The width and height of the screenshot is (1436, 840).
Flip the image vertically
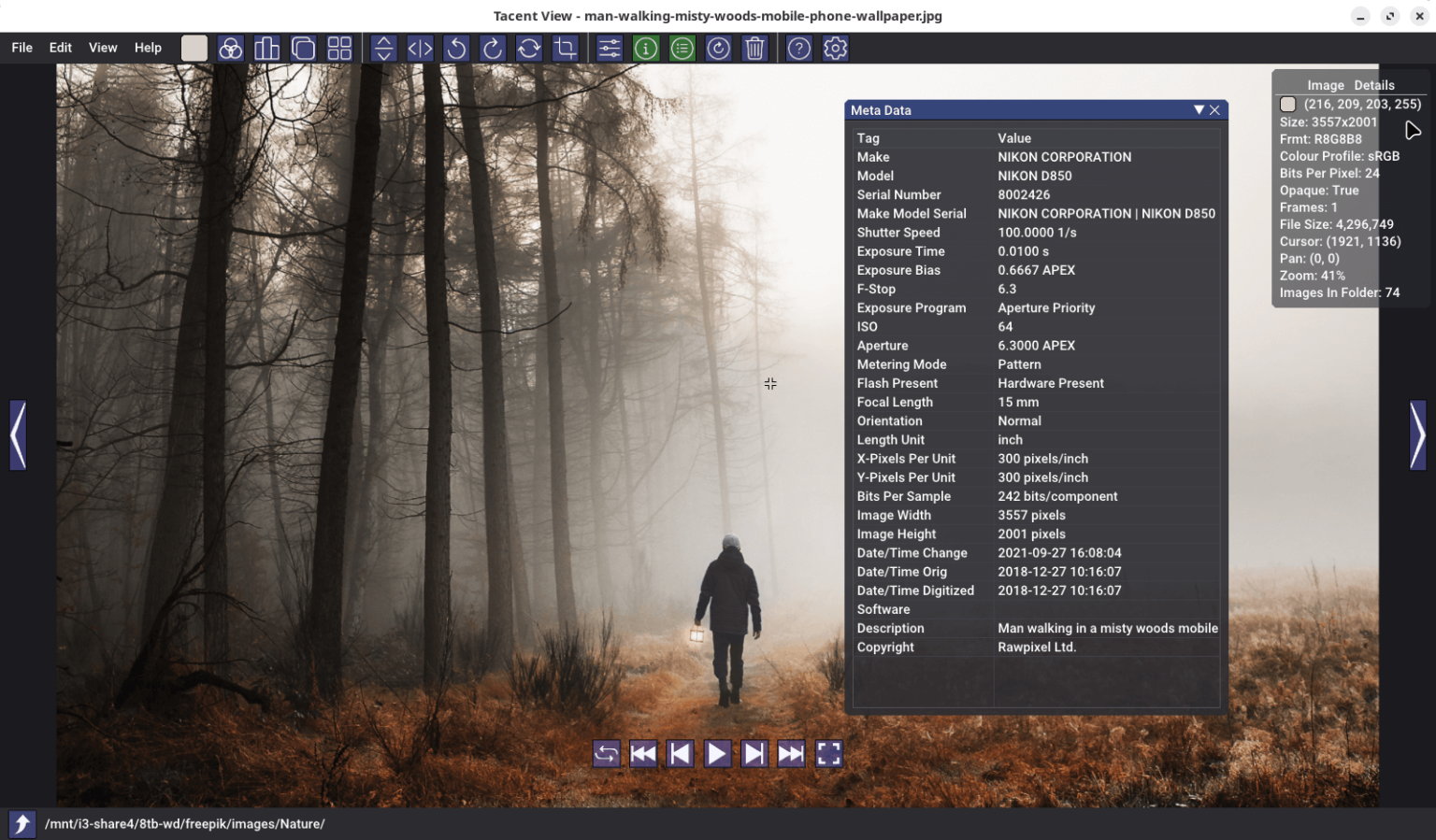coord(383,48)
